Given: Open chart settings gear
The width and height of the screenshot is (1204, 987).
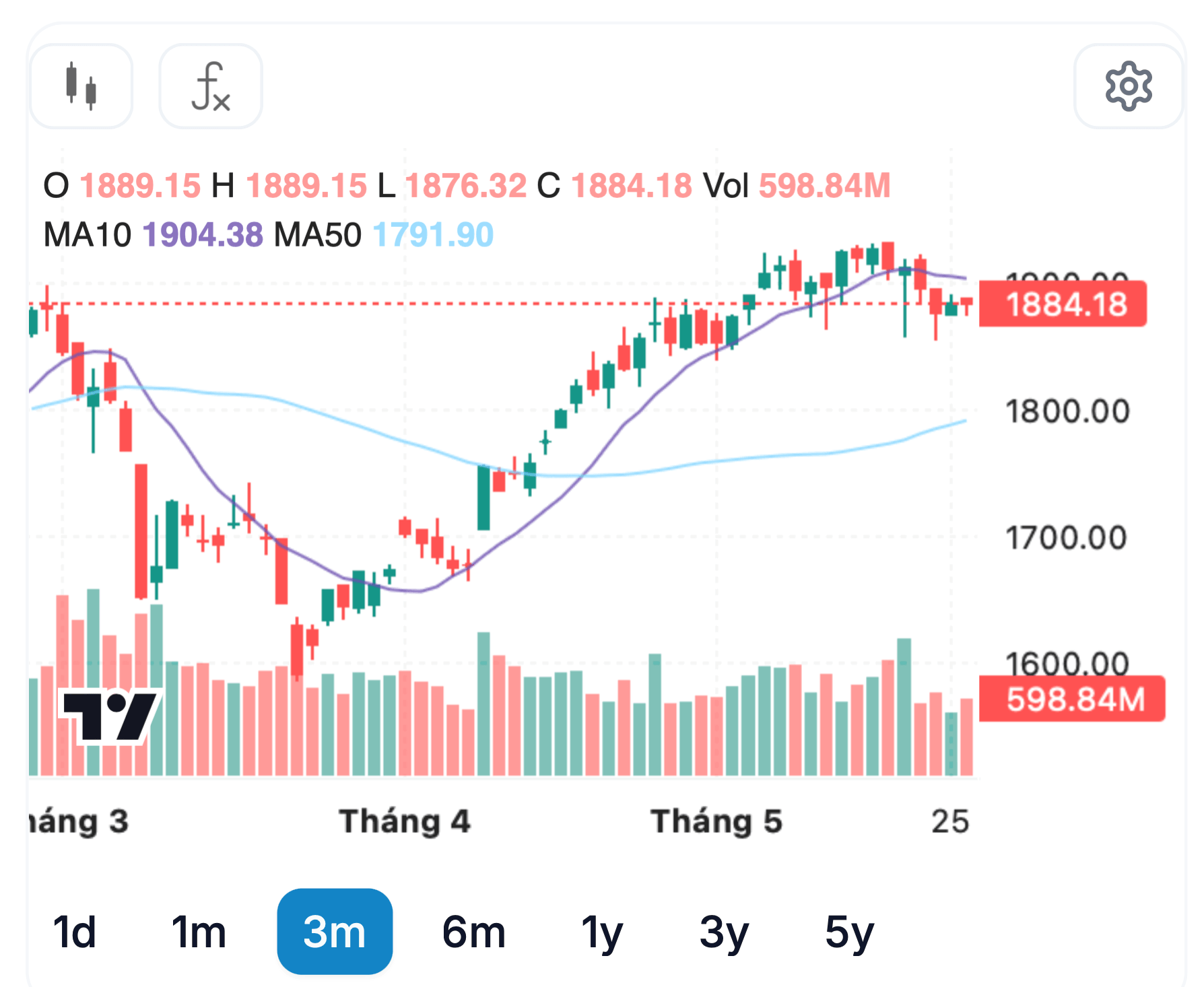Looking at the screenshot, I should tap(1129, 86).
